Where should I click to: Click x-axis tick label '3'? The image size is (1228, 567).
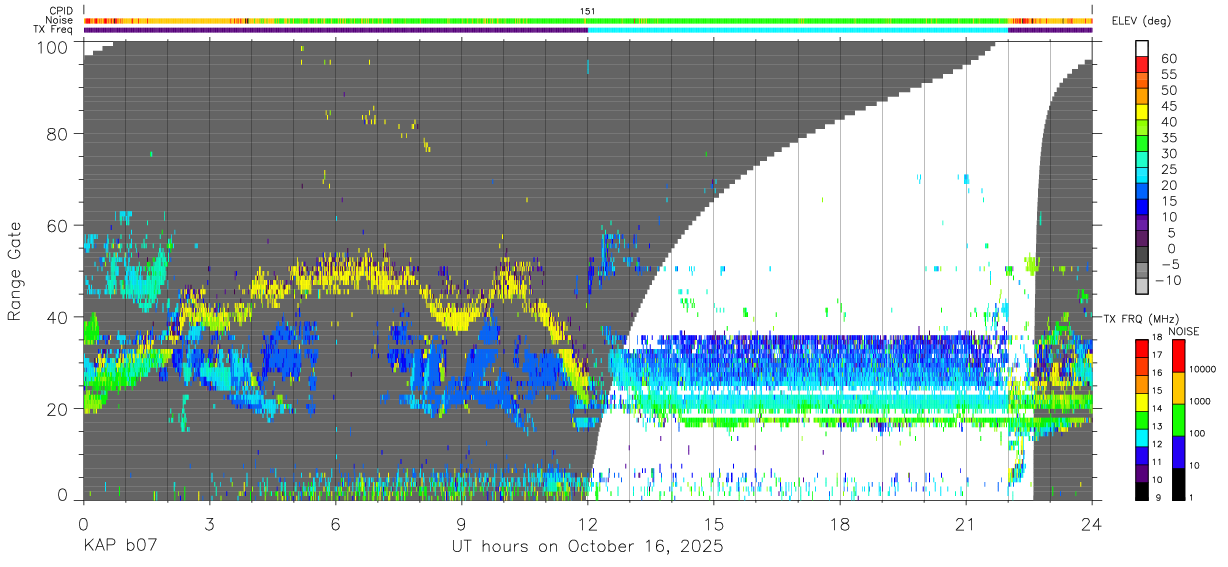tap(209, 523)
